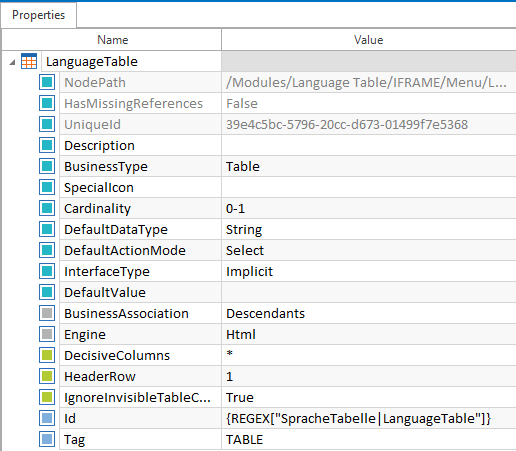Click the green icon next to HeaderRow
Viewport: 516px width, 451px height.
coord(47,376)
